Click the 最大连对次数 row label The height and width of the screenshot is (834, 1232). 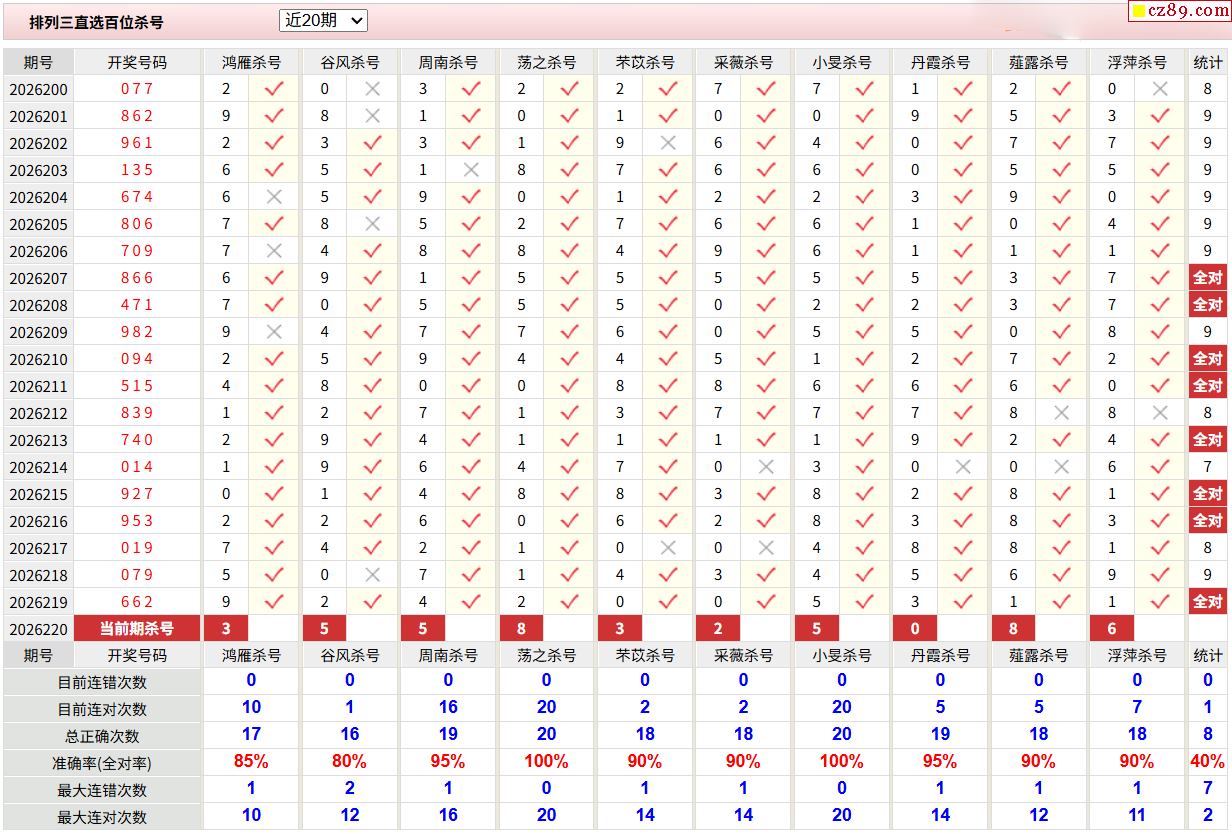coord(102,818)
